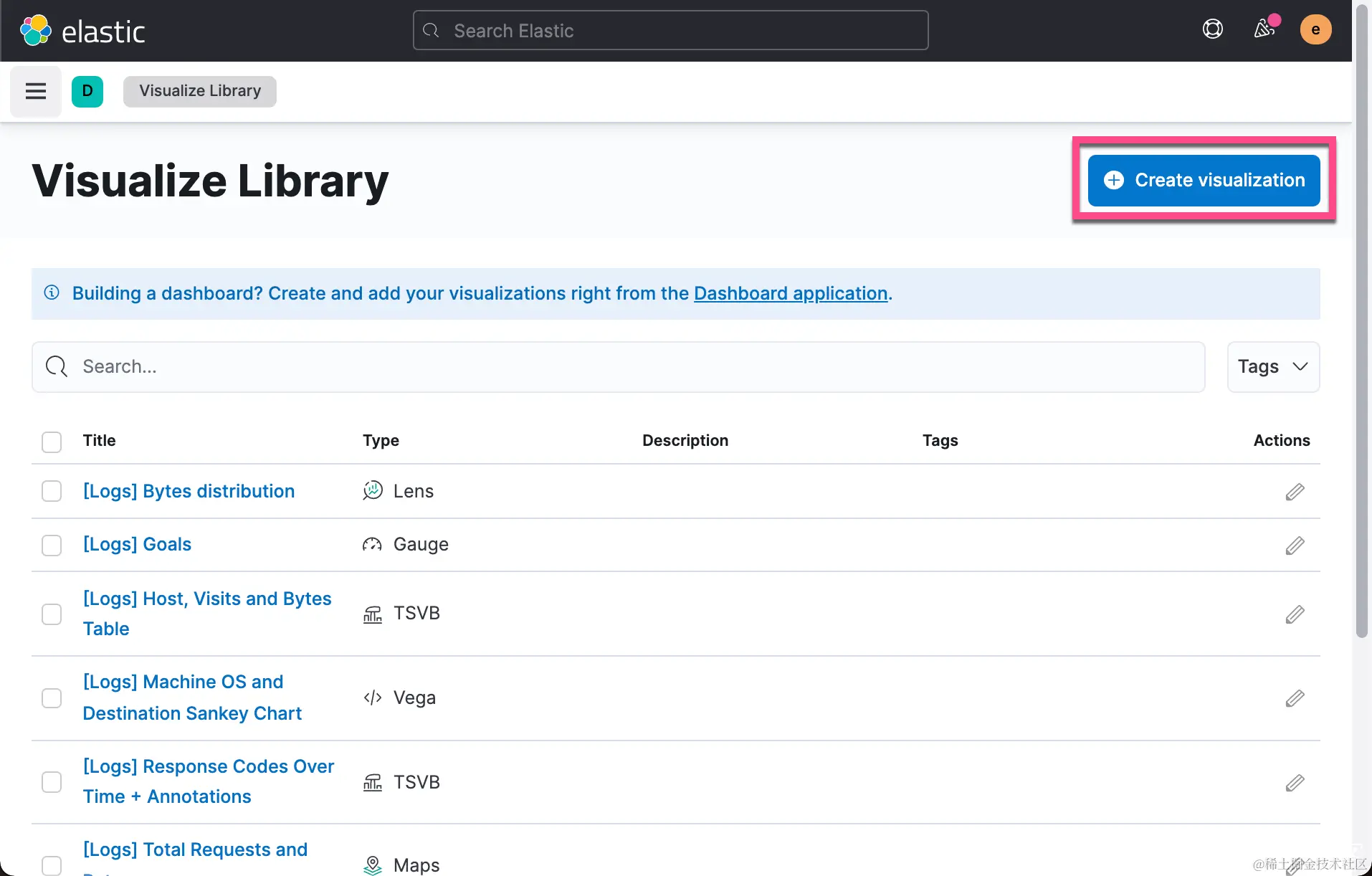Open Machine OS and Destination Sankey Chart
Screen dimensions: 1372x876
tap(192, 698)
